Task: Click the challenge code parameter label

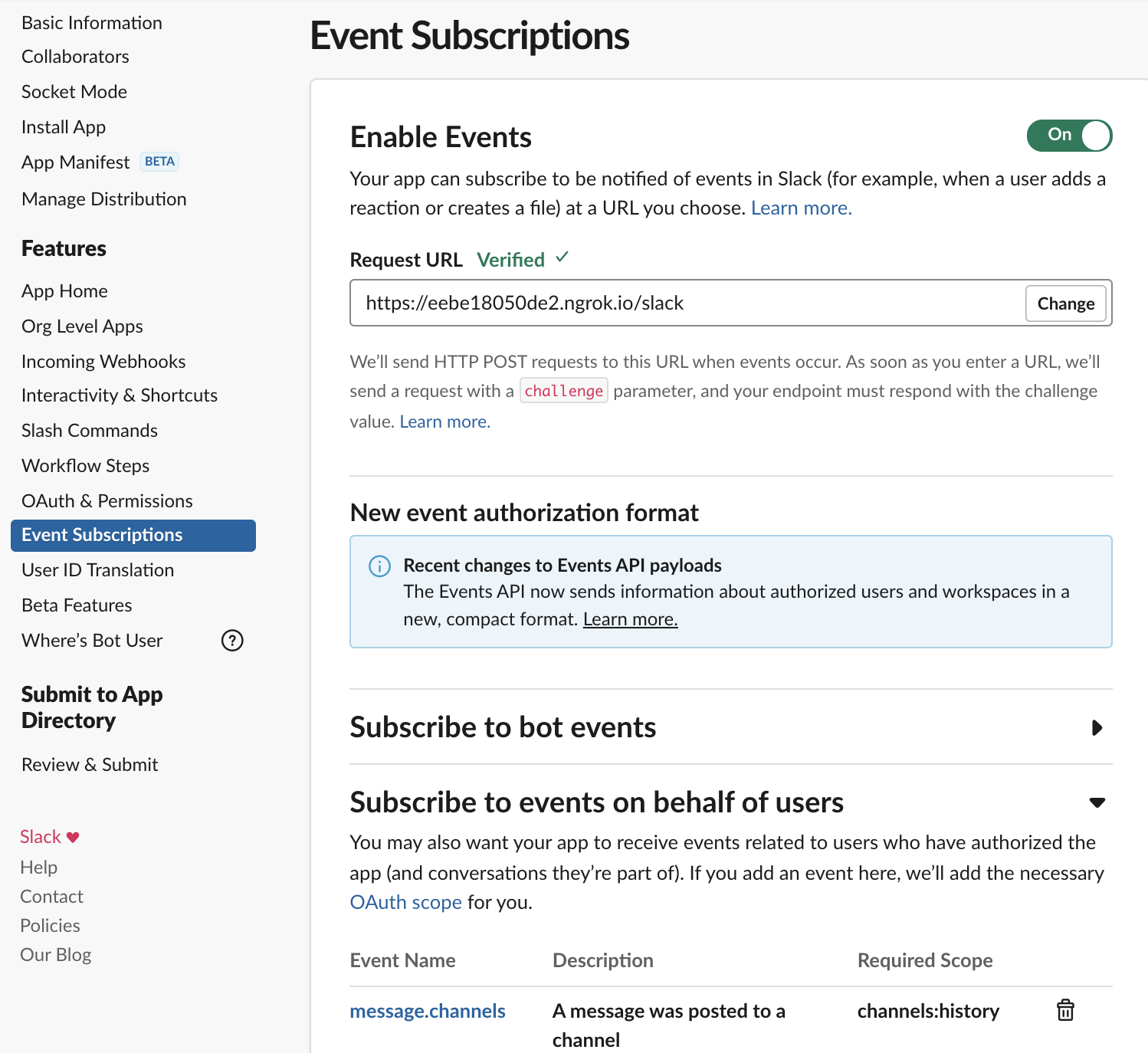Action: point(564,391)
